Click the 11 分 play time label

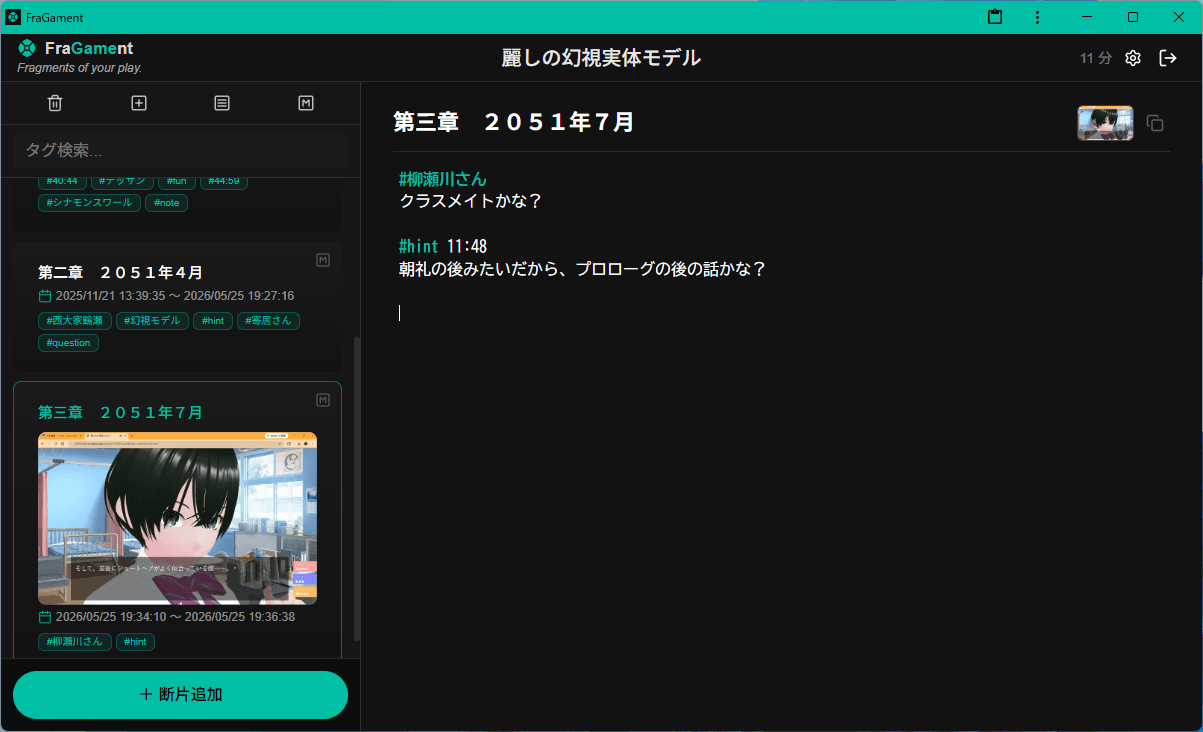pos(1095,58)
